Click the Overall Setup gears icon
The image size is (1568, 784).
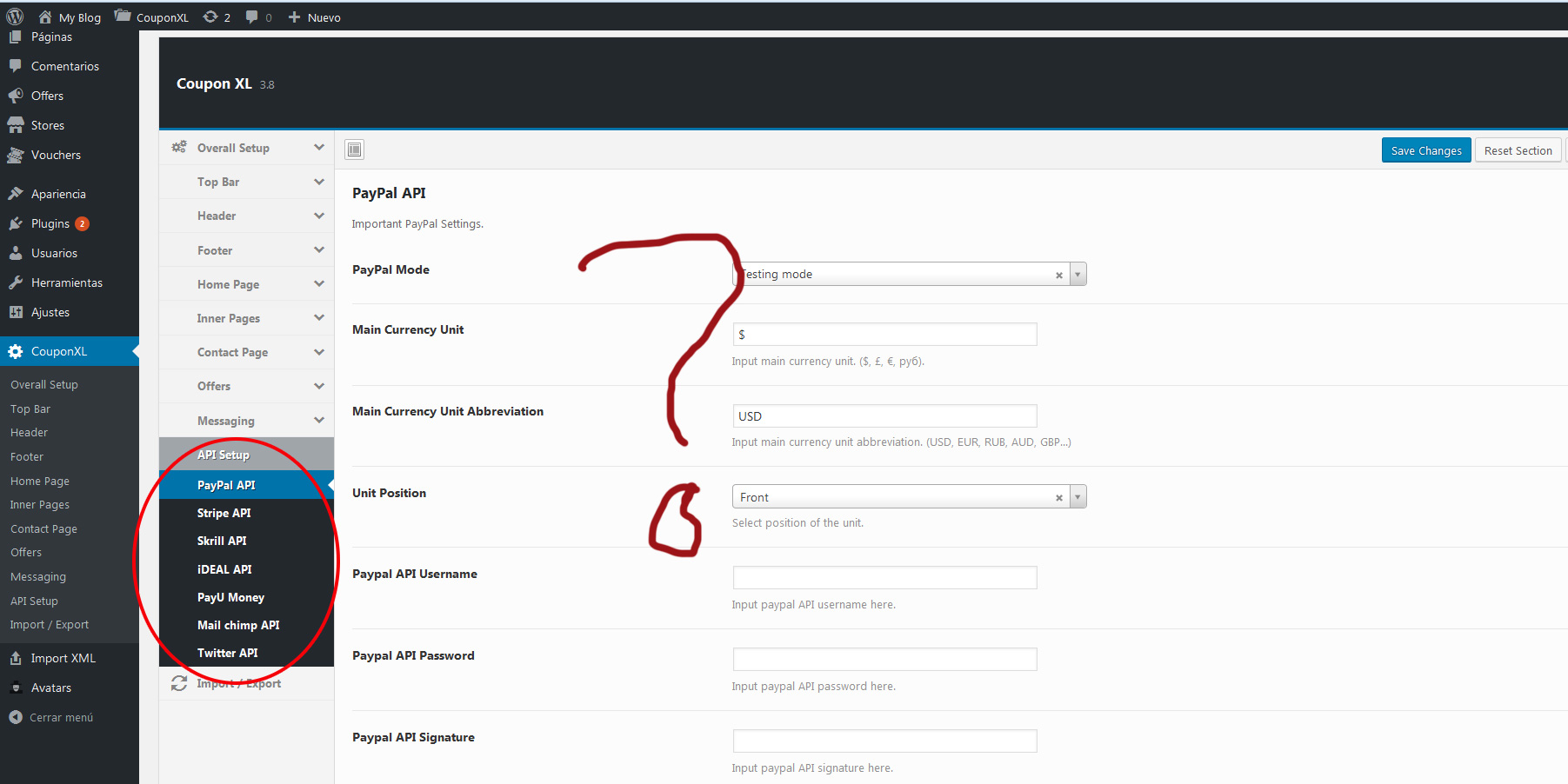pyautogui.click(x=179, y=147)
